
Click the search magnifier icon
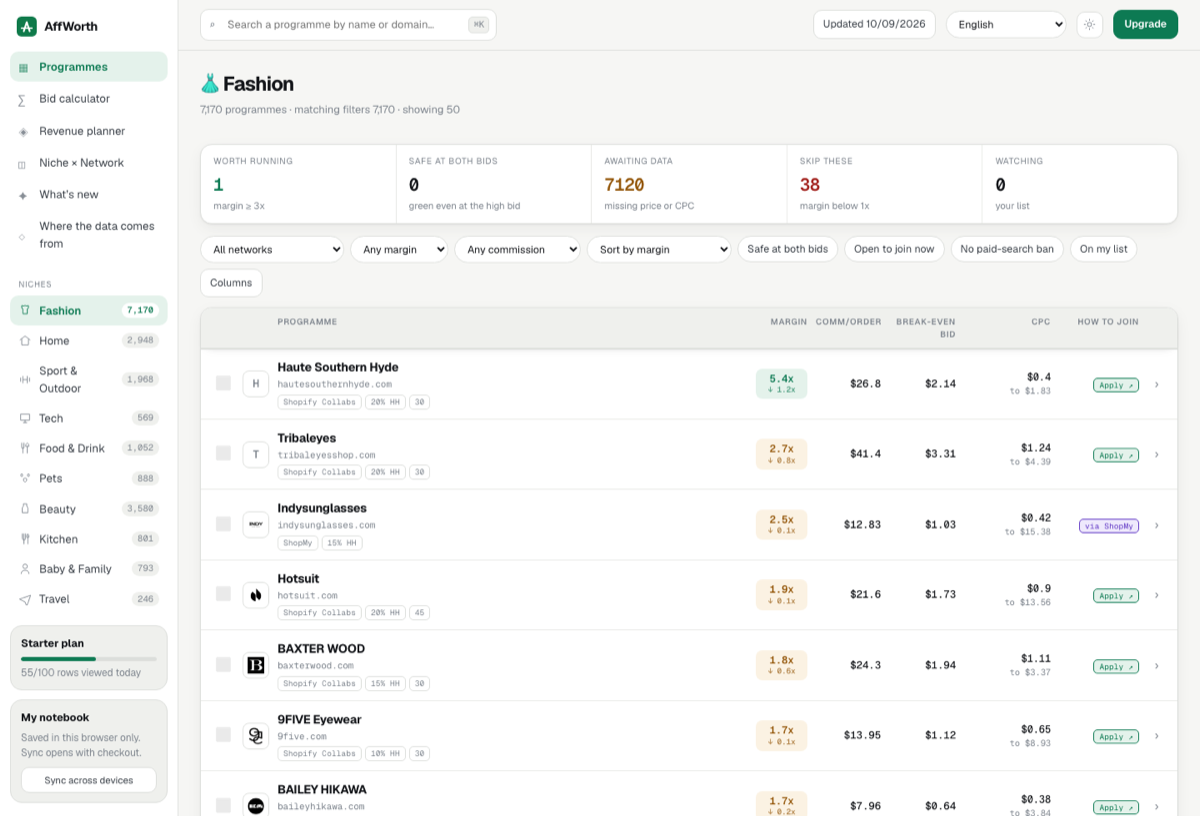[x=213, y=25]
